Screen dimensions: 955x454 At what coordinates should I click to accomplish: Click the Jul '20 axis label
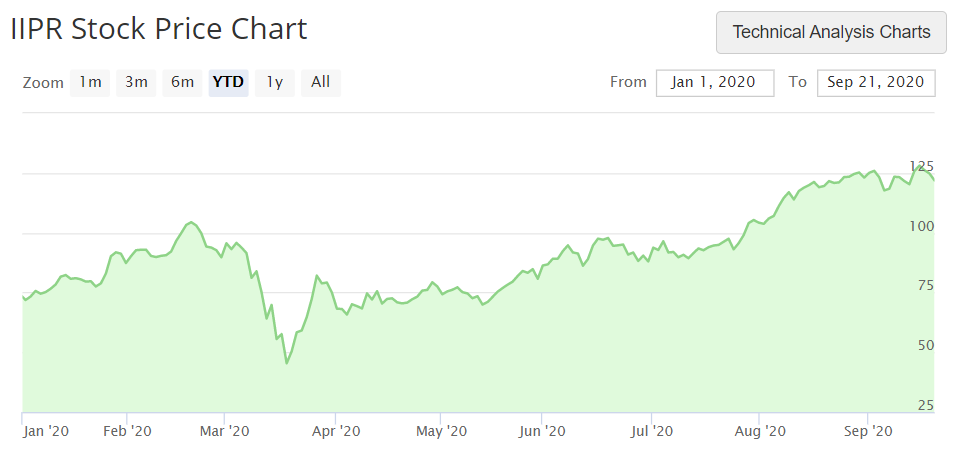[652, 431]
